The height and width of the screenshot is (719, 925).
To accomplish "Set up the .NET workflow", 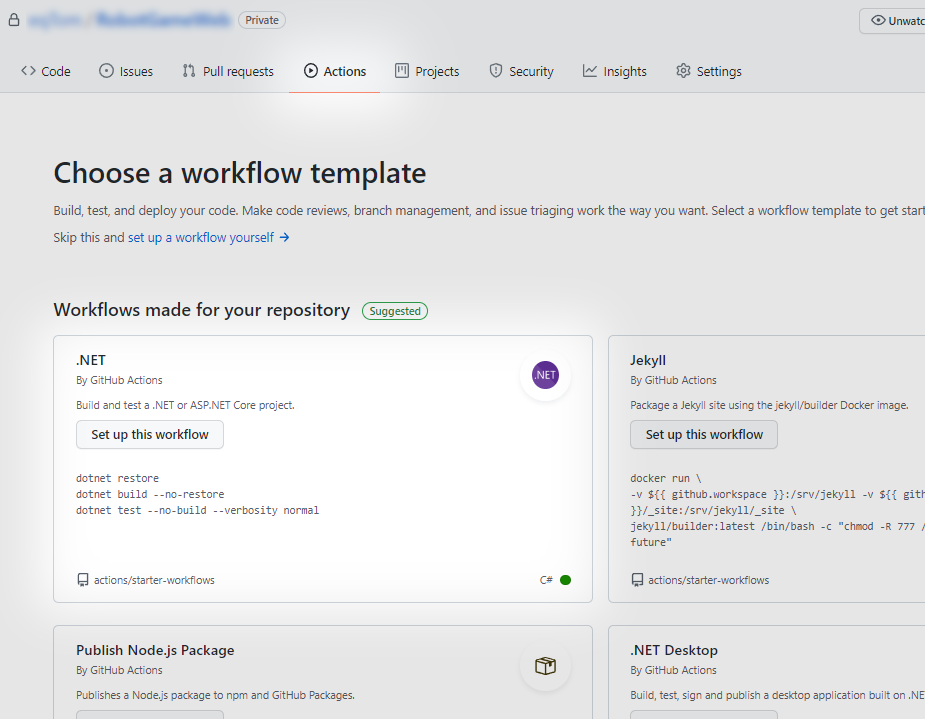I will tap(150, 435).
